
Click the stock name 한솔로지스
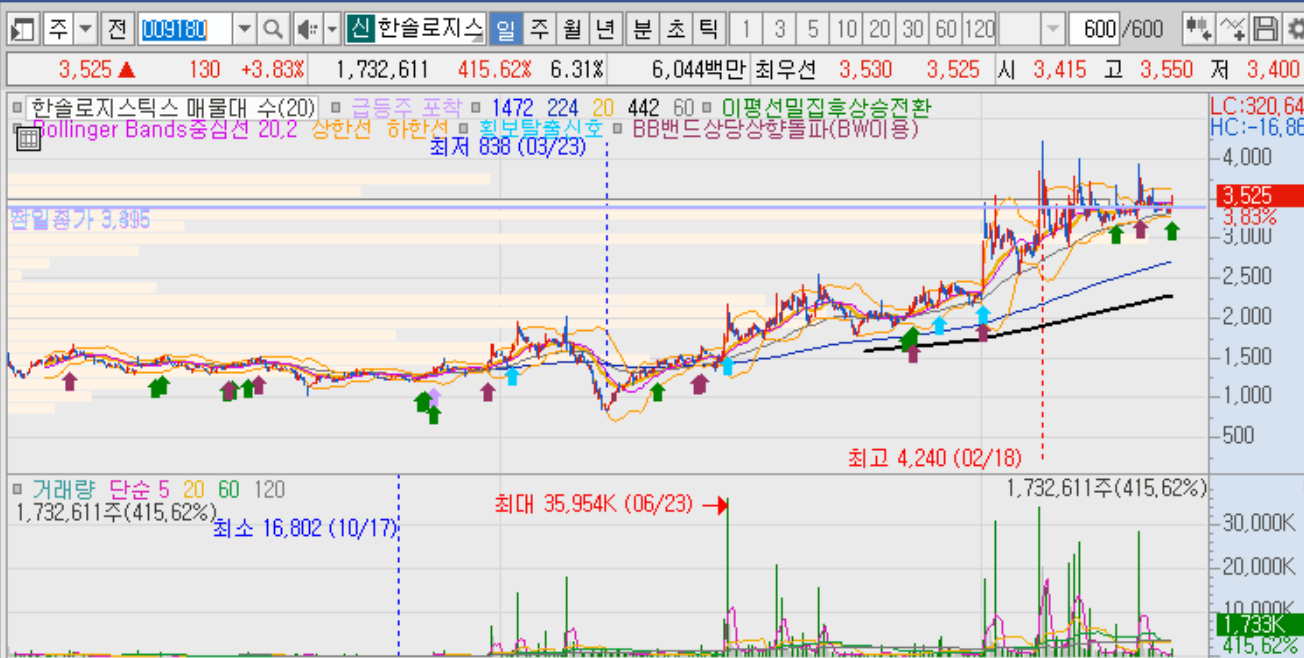pyautogui.click(x=430, y=29)
